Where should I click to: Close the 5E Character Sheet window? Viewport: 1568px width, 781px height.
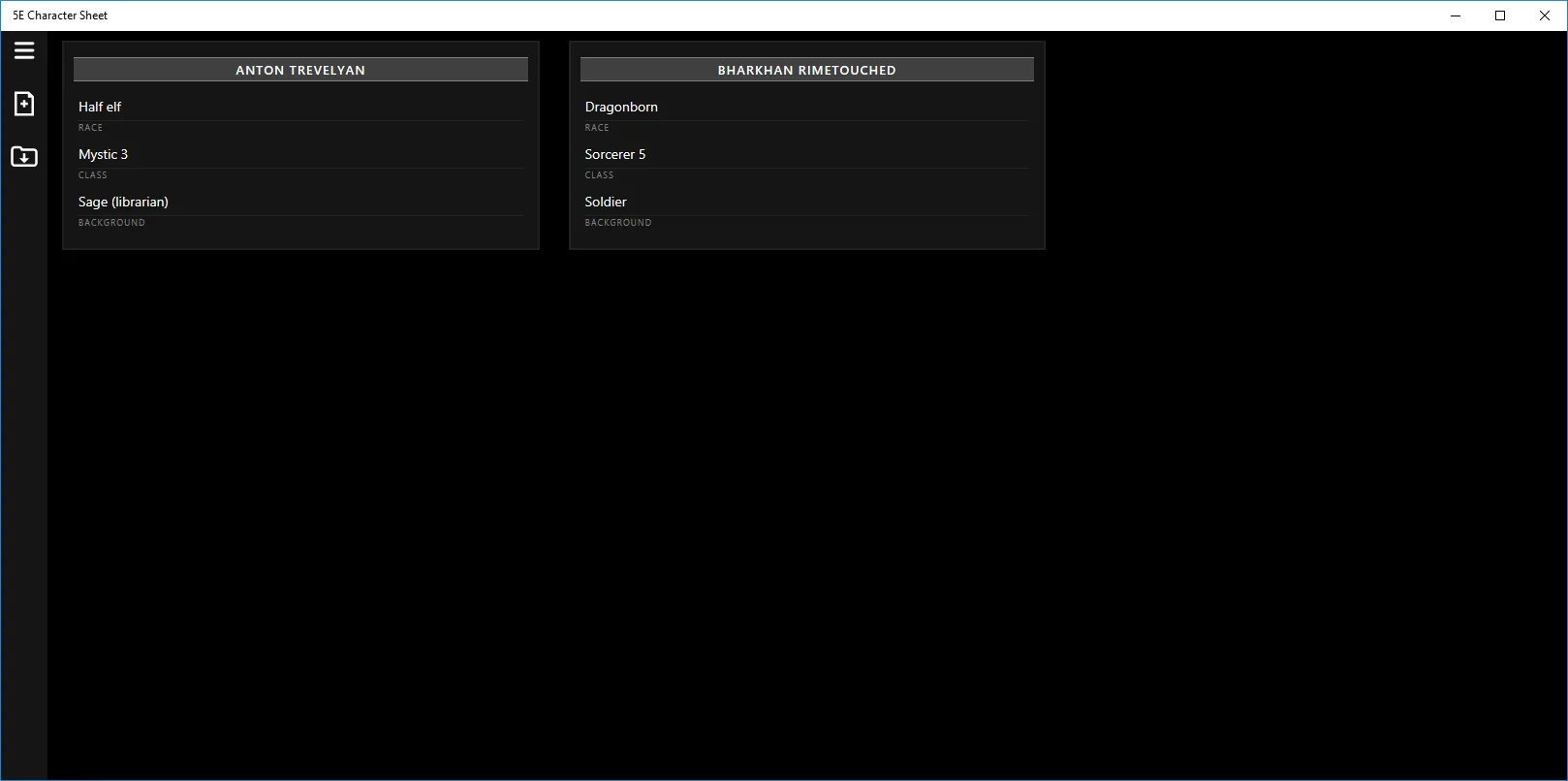1545,16
